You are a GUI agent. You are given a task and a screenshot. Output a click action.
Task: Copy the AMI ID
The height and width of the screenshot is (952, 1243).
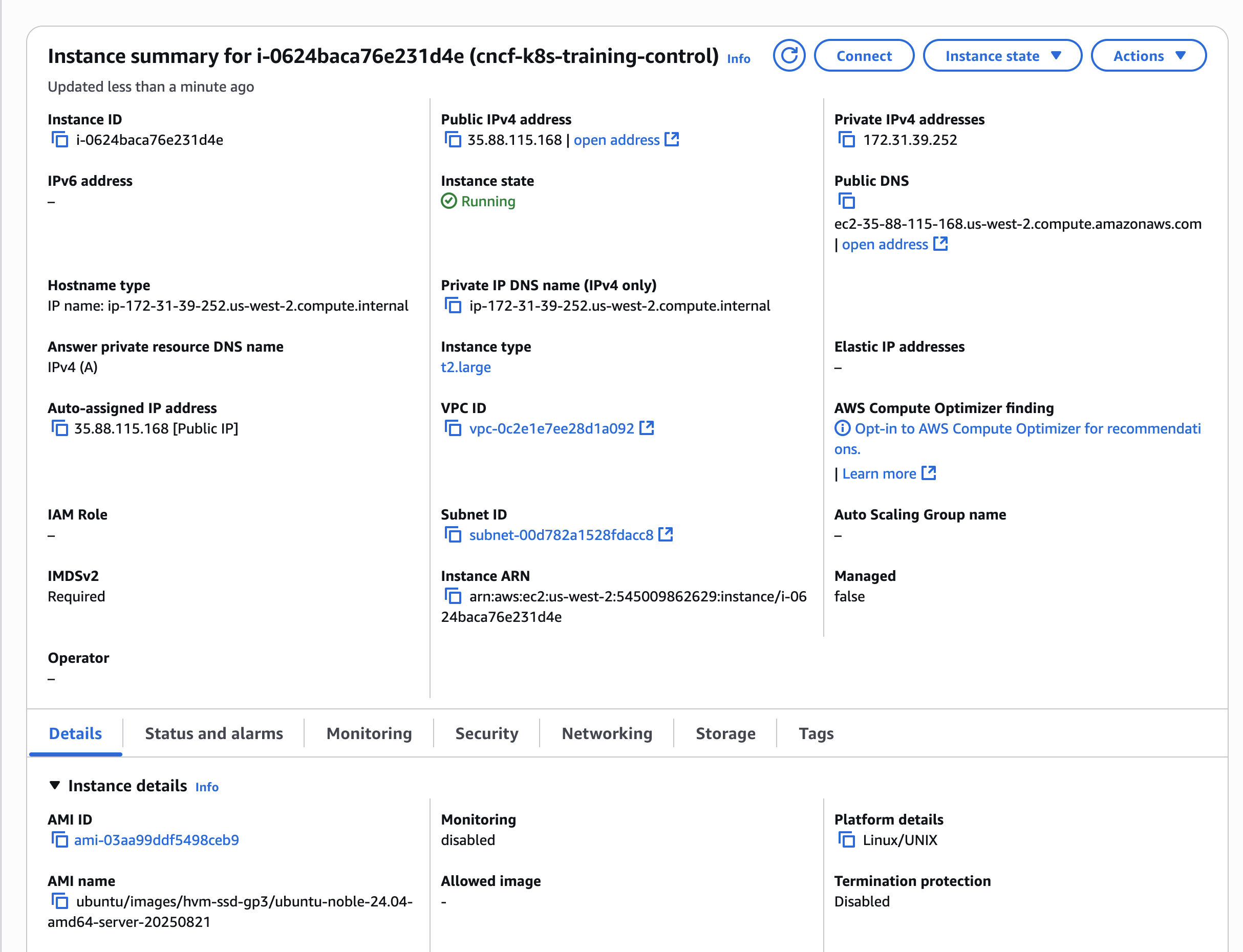[60, 840]
